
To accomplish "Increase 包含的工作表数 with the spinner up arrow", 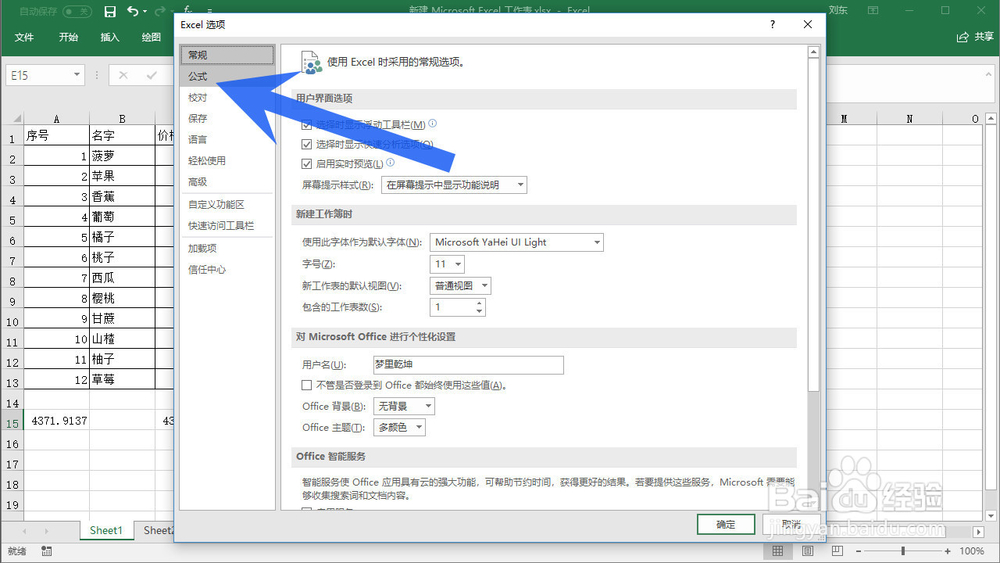I will (x=479, y=304).
